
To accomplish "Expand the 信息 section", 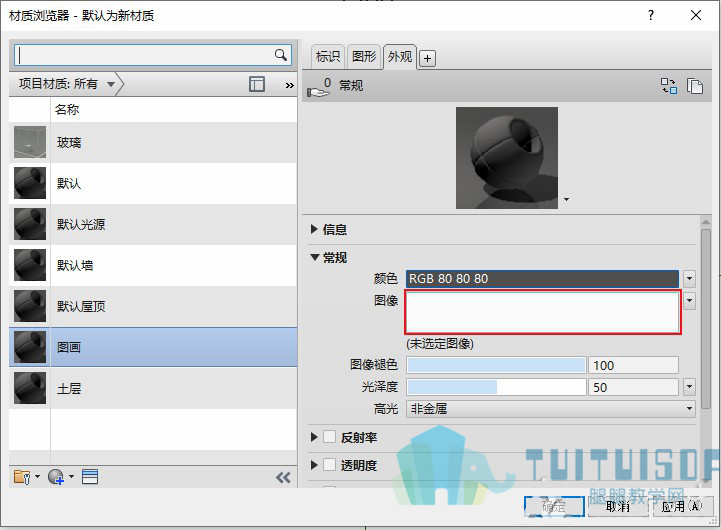I will 315,229.
